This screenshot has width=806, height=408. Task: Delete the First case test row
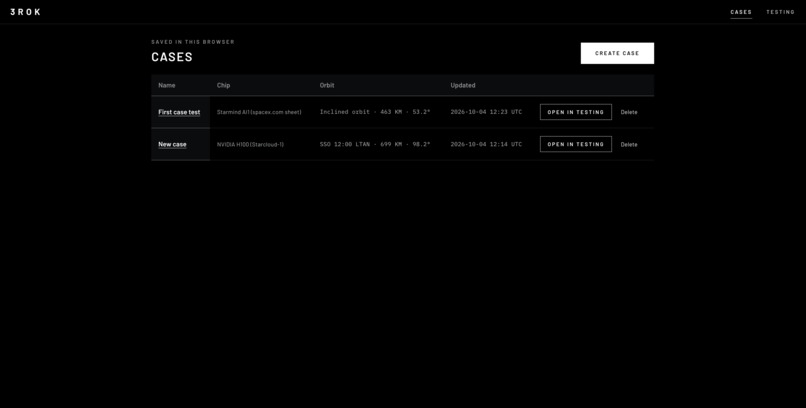click(x=629, y=112)
